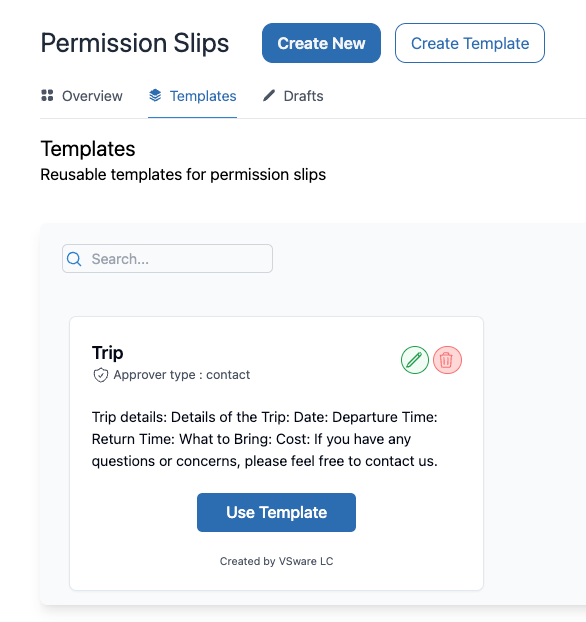Click the Drafts pencil icon

click(x=269, y=96)
